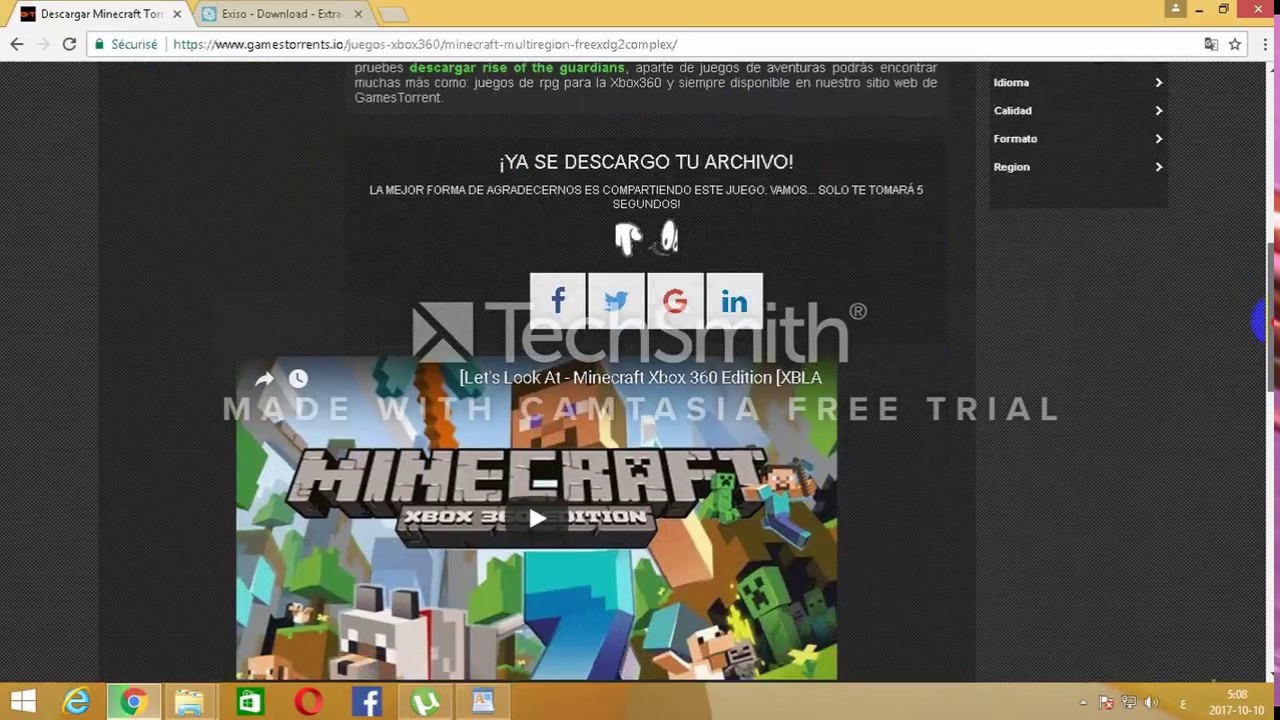Expand the Idioma filter
1280x720 pixels.
pyautogui.click(x=1078, y=83)
